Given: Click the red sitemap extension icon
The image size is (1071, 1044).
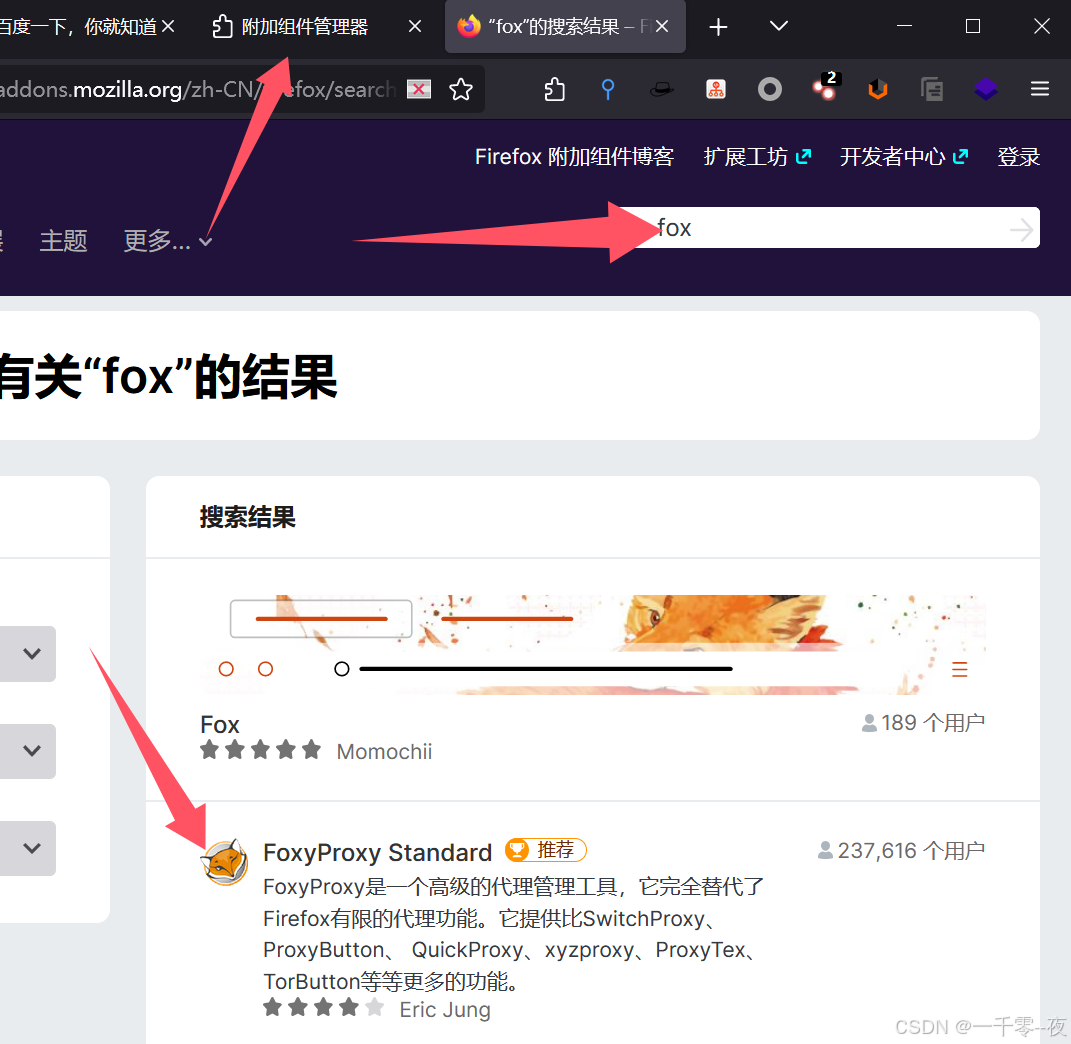Looking at the screenshot, I should (715, 90).
